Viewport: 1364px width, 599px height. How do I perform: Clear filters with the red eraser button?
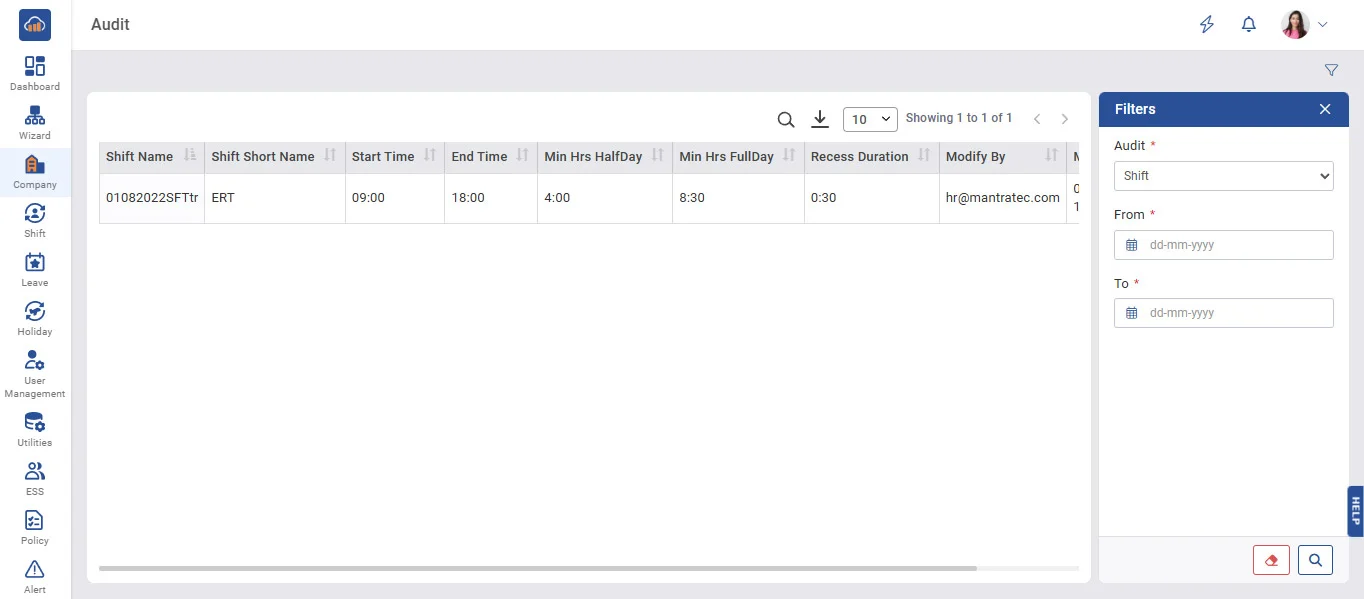click(x=1271, y=560)
